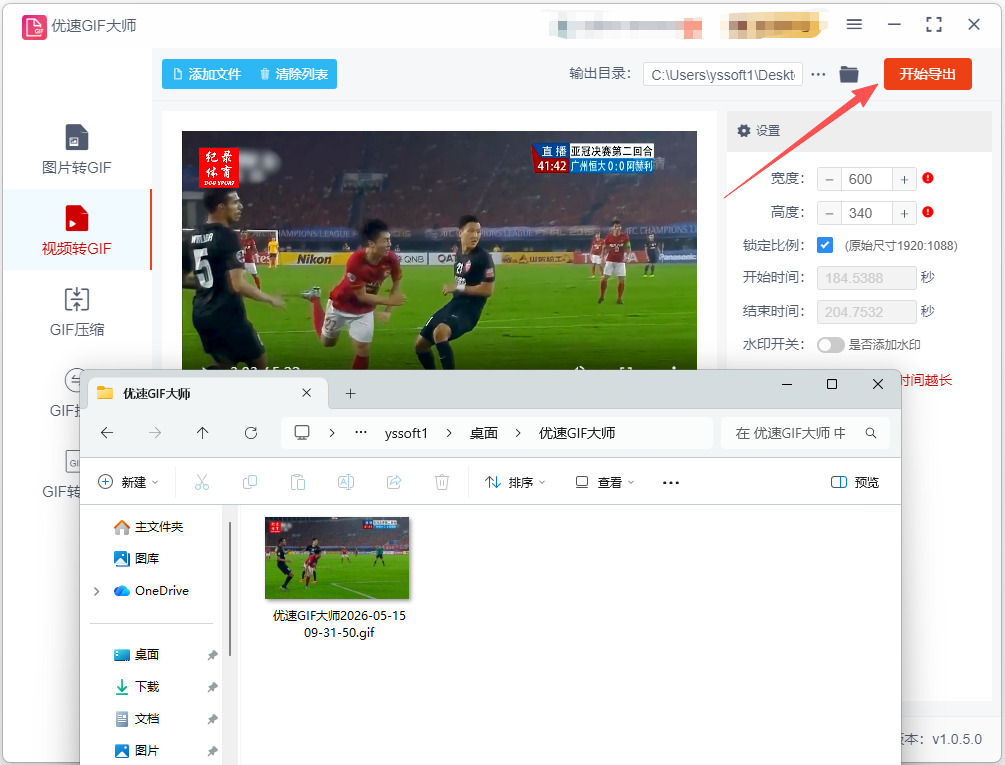Open the 排序 sort dropdown
The image size is (1005, 765).
tap(515, 482)
